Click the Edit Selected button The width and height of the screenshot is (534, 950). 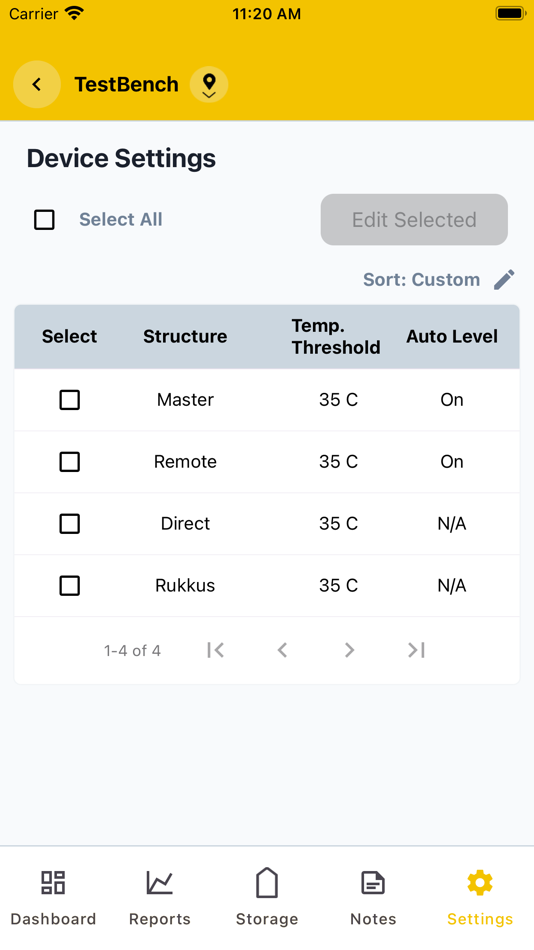[414, 219]
